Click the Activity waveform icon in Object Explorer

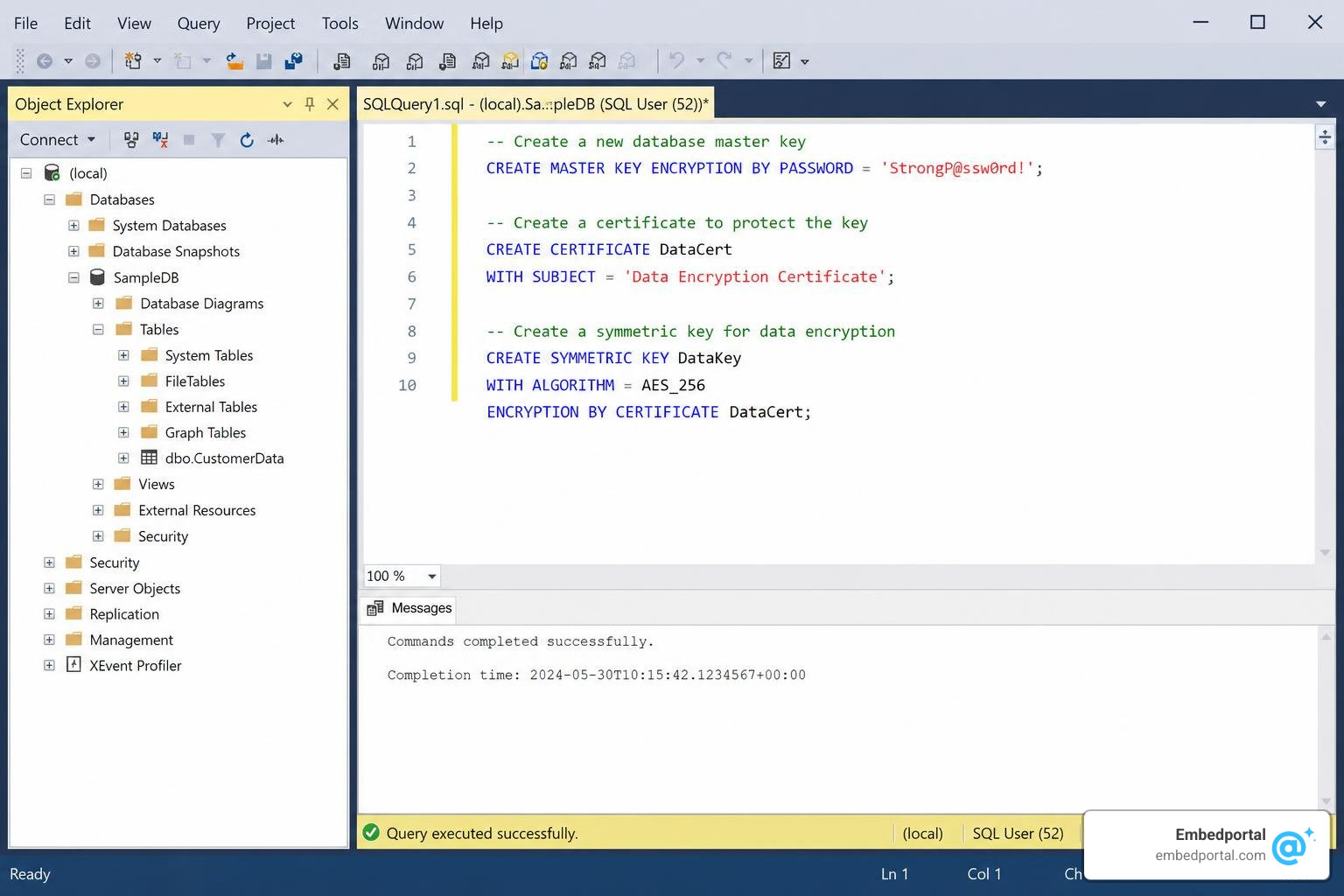click(276, 140)
